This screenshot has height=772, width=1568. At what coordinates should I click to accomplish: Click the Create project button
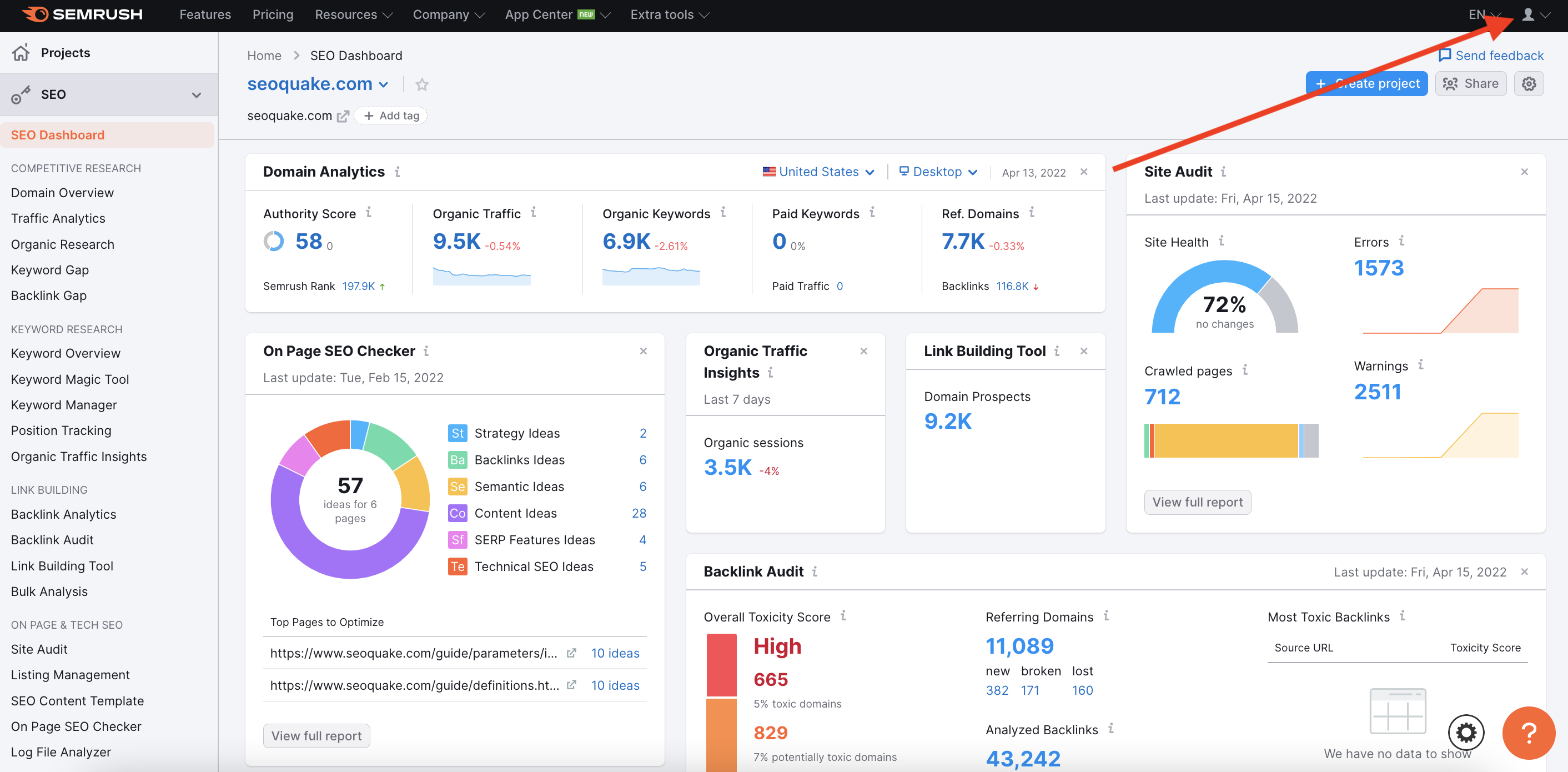tap(1366, 83)
